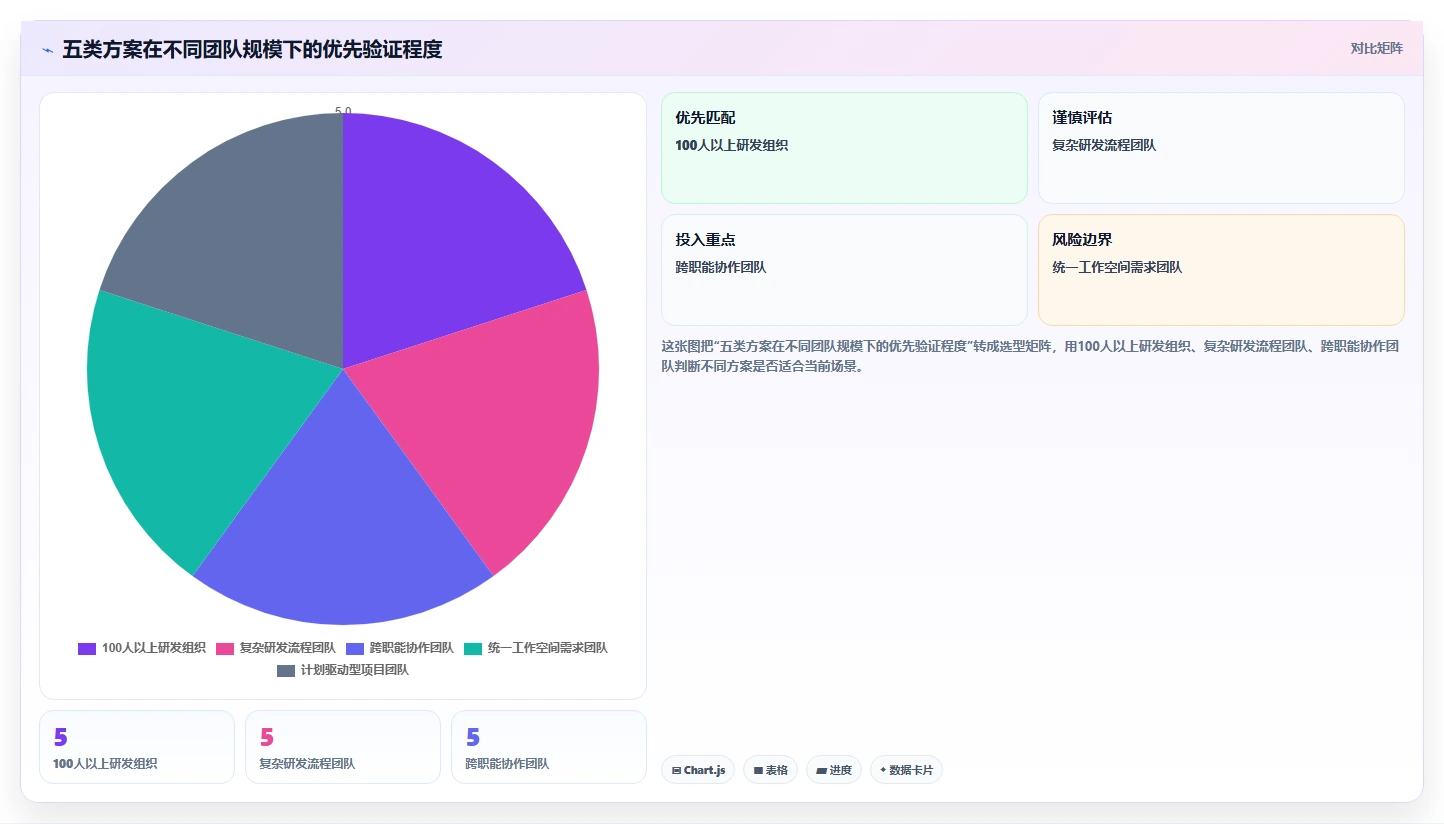Open the 投入重点 card
Viewport: 1444px width, 824px height.
click(844, 270)
